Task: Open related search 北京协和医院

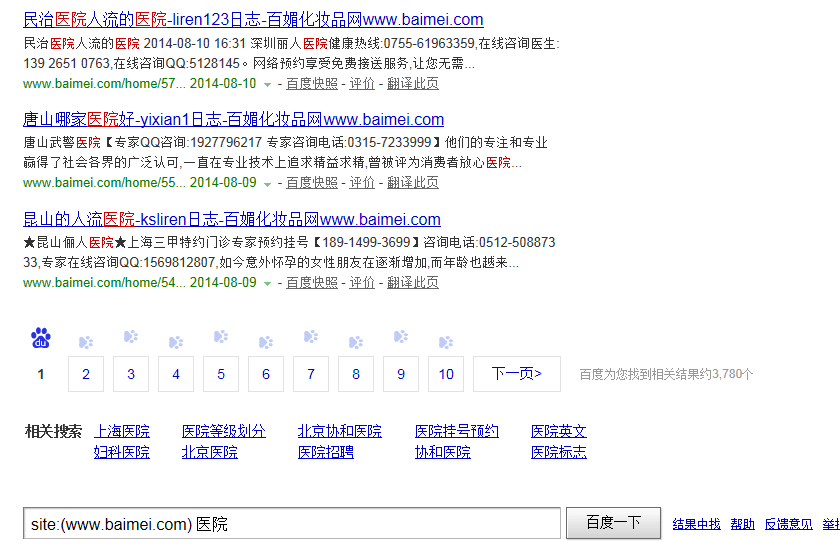Action: 340,431
